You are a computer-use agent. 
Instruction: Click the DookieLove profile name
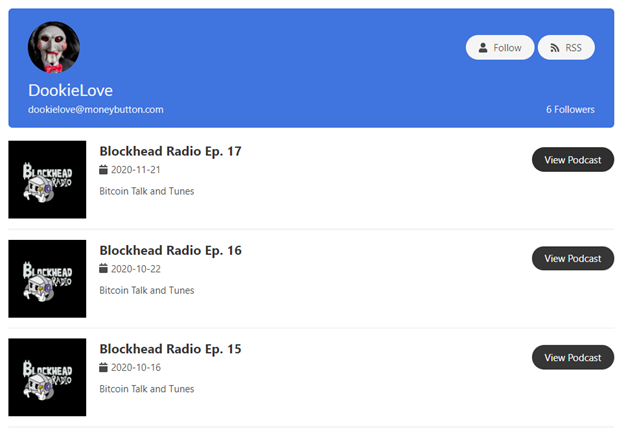tap(70, 90)
